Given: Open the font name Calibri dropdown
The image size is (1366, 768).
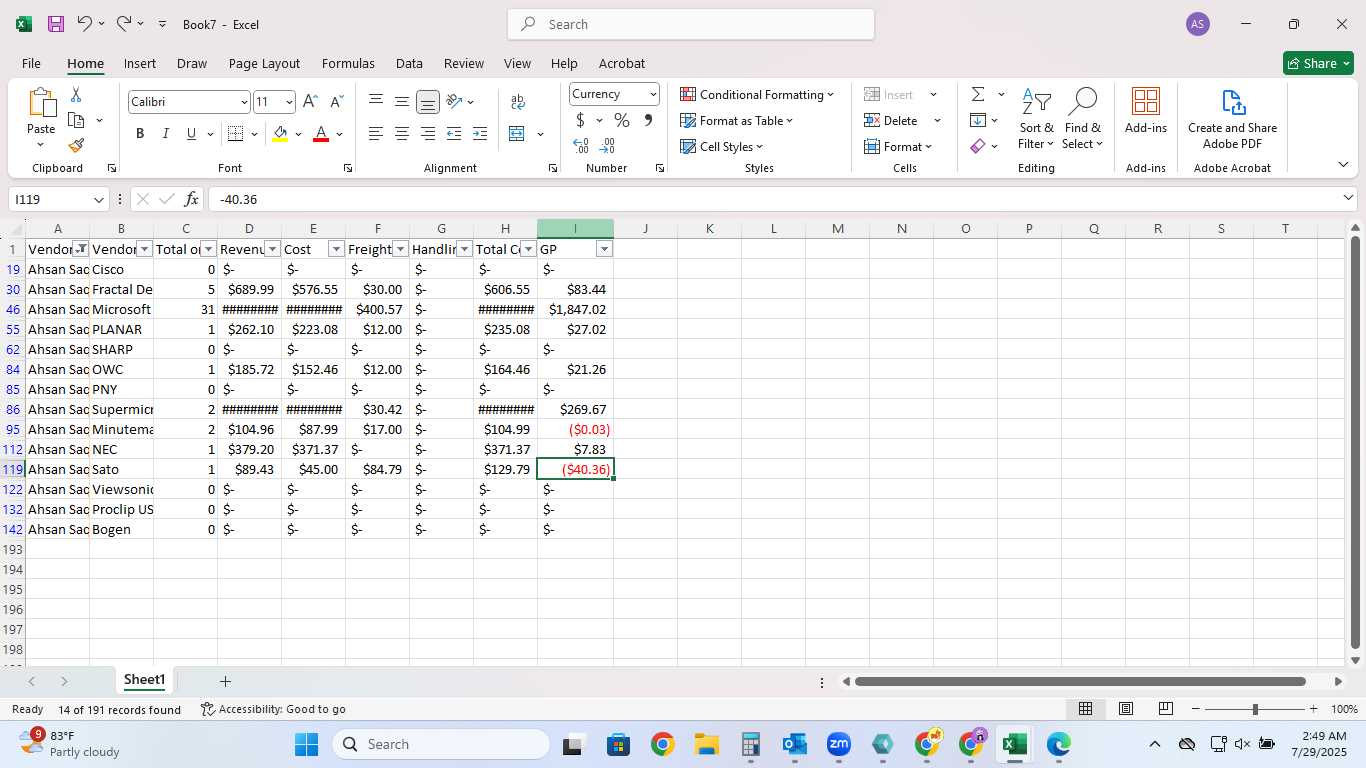Looking at the screenshot, I should [x=243, y=102].
